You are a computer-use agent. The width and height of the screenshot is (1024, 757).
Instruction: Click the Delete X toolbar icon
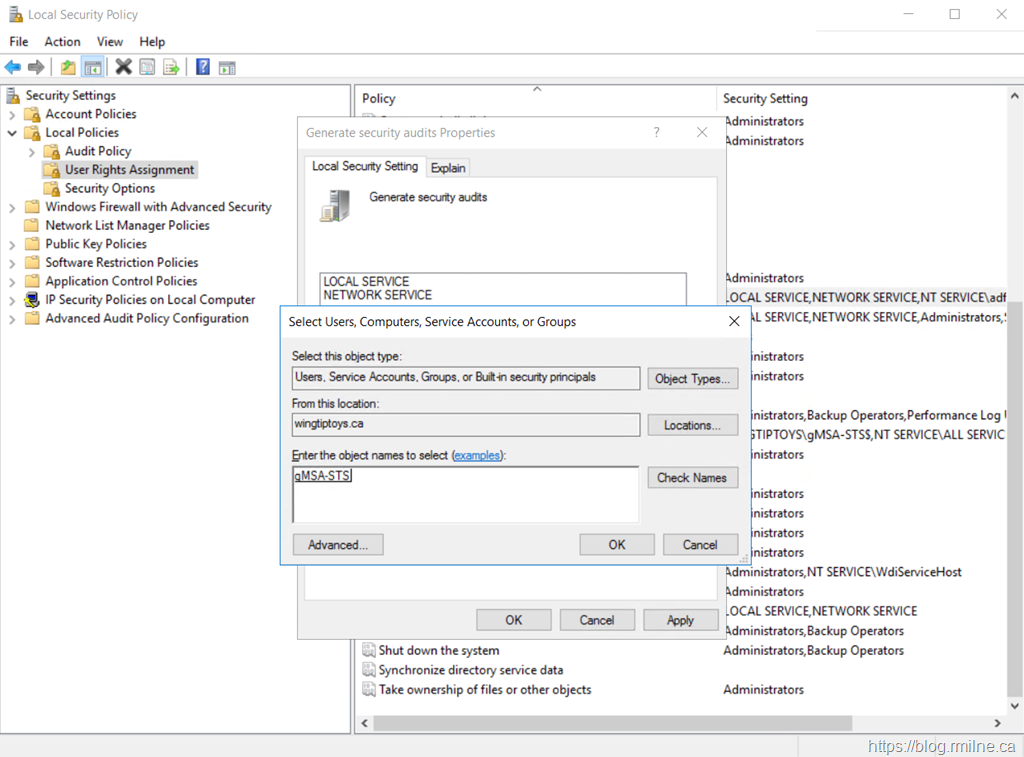point(123,67)
